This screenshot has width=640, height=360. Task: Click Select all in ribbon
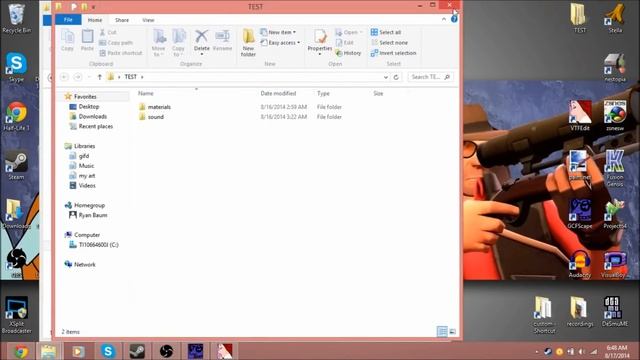386,32
